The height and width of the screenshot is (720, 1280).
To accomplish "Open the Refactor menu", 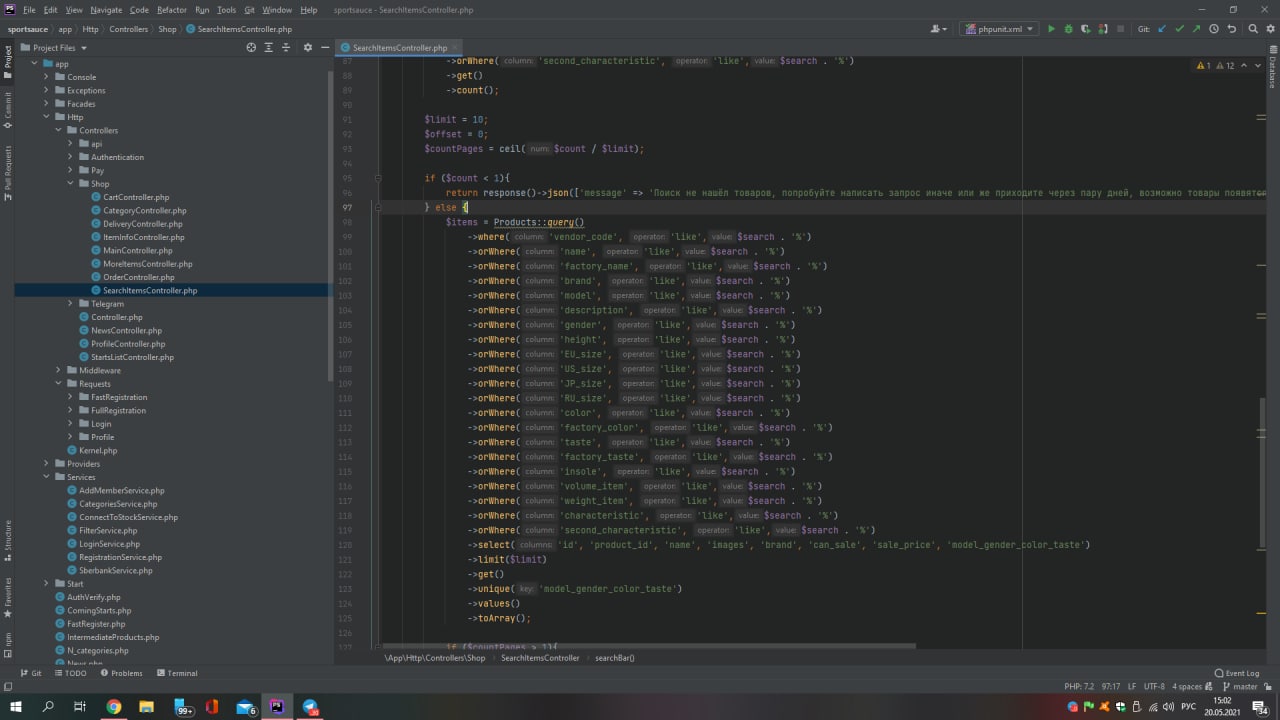I will tap(171, 9).
